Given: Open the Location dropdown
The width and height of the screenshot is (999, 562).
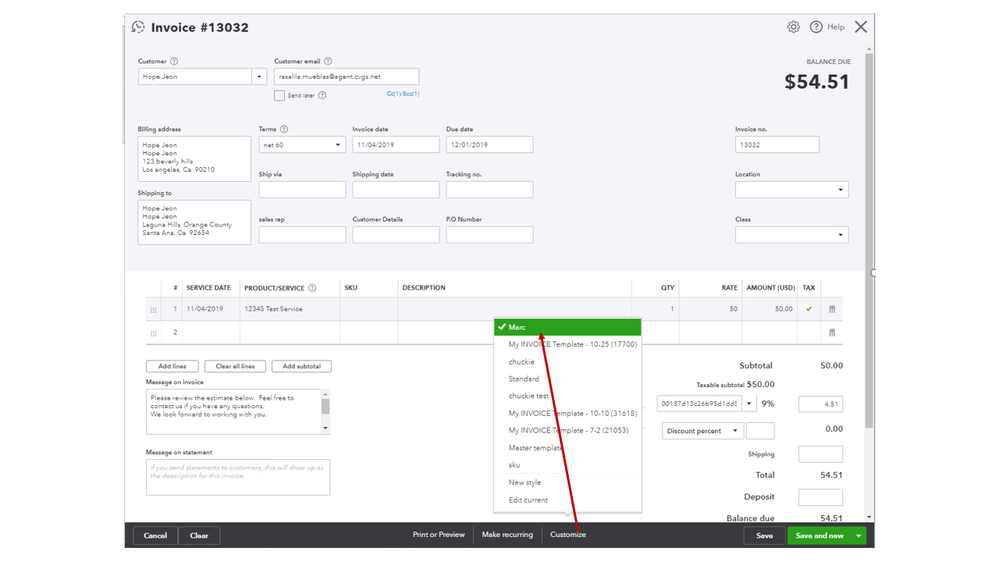Looking at the screenshot, I should (x=791, y=190).
